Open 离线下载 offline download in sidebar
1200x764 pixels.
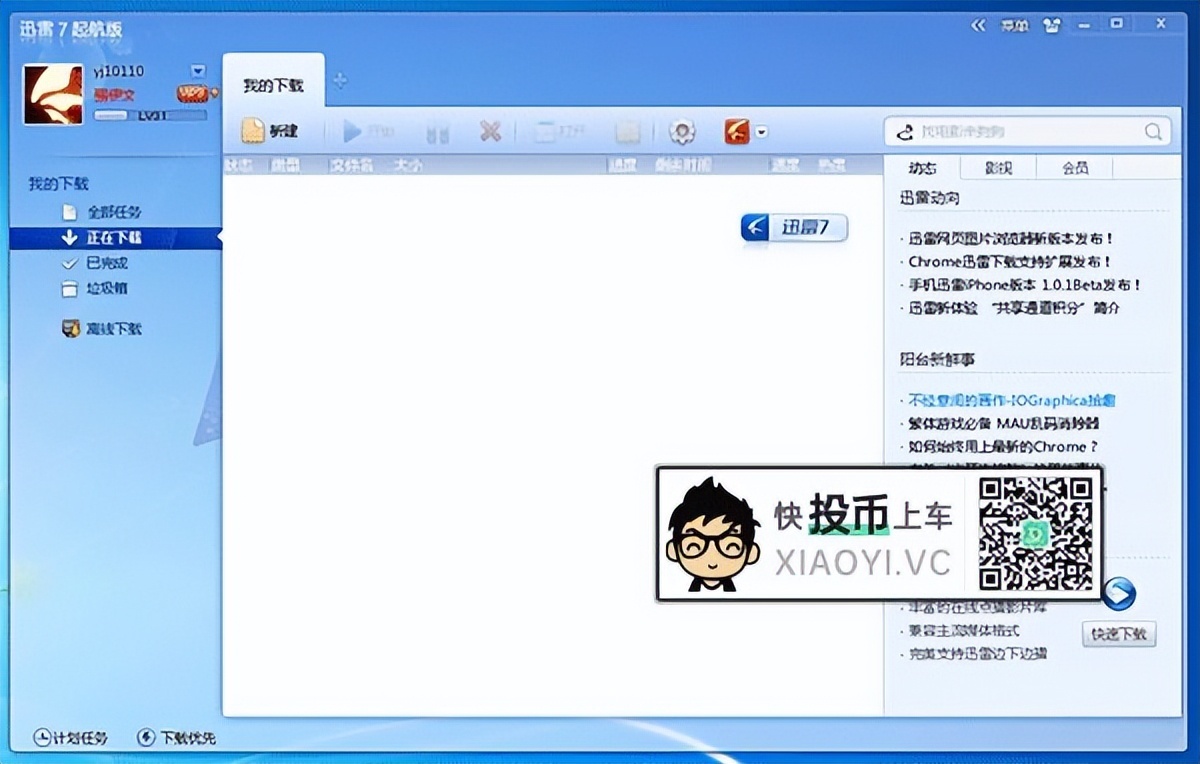click(114, 328)
